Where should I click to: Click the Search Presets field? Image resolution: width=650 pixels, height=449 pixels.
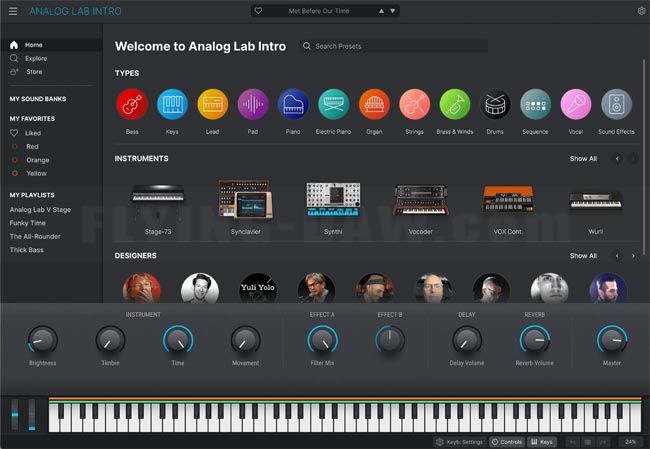point(395,46)
